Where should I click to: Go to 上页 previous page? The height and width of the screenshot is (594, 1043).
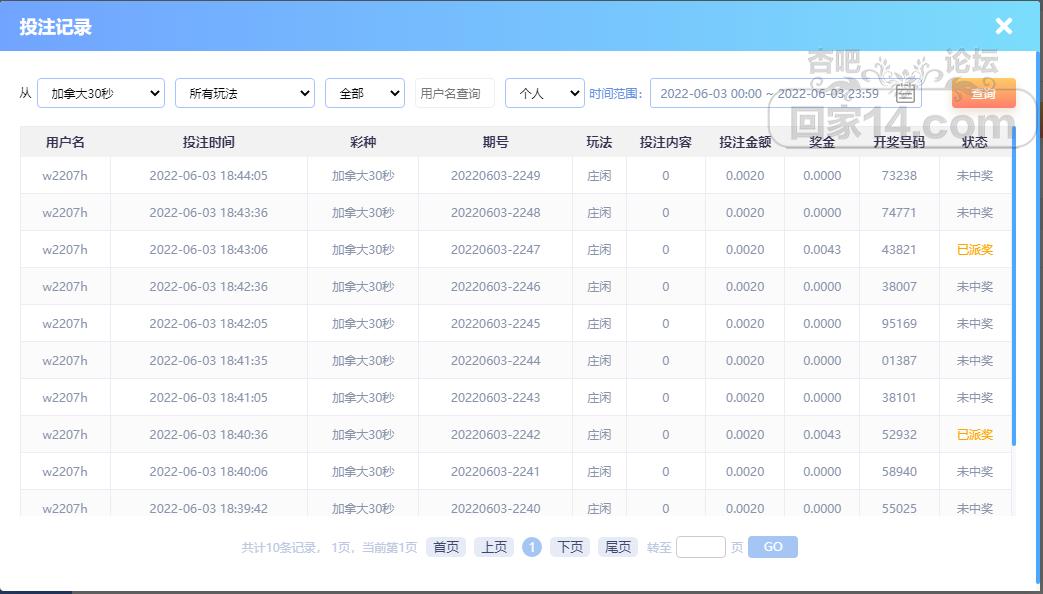tap(494, 547)
